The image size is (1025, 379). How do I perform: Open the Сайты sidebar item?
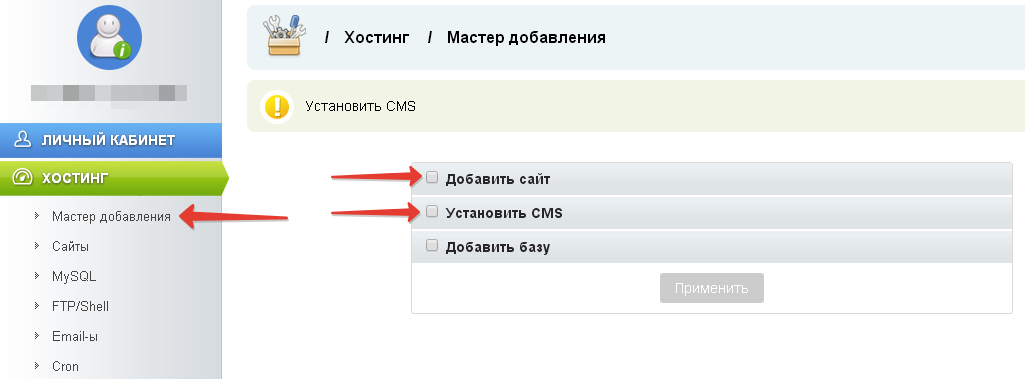71,246
